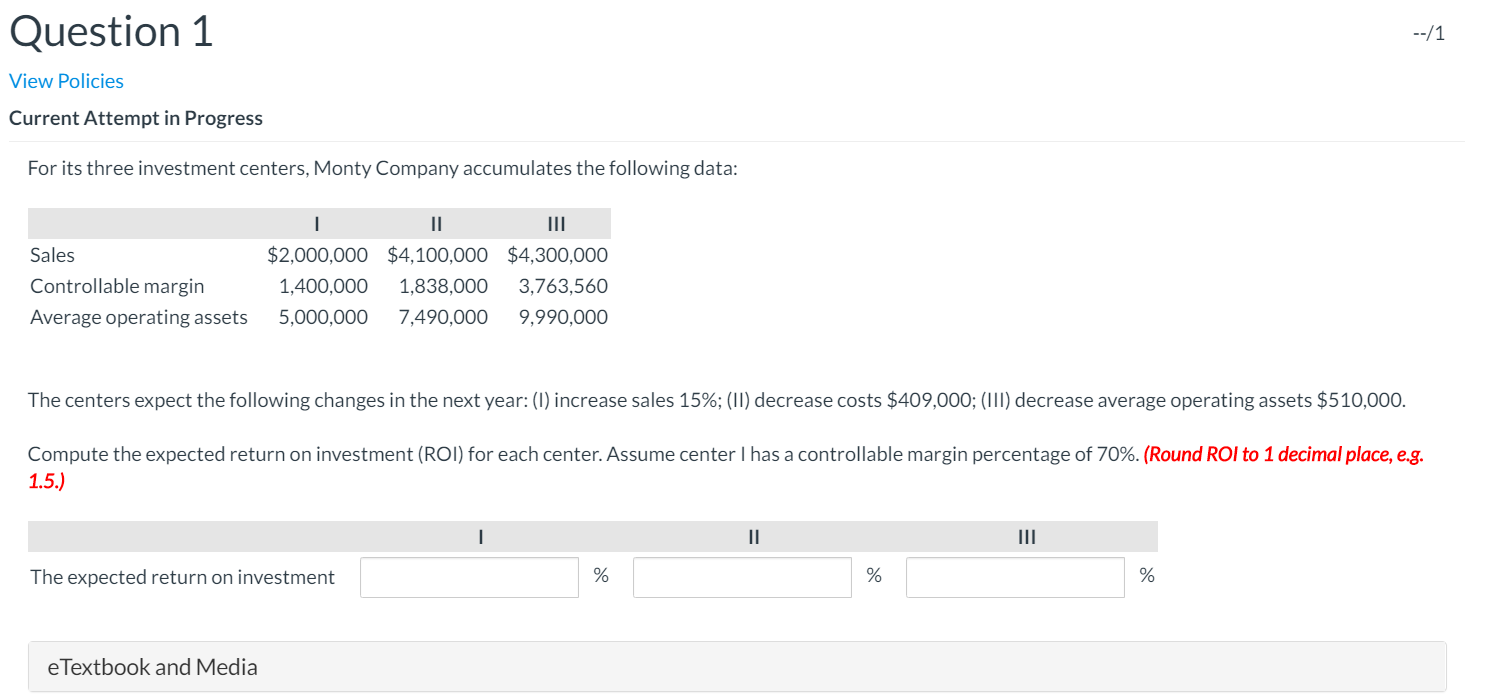Screen dimensions: 1499x696
Task: Click column header I in the data table
Action: (317, 223)
